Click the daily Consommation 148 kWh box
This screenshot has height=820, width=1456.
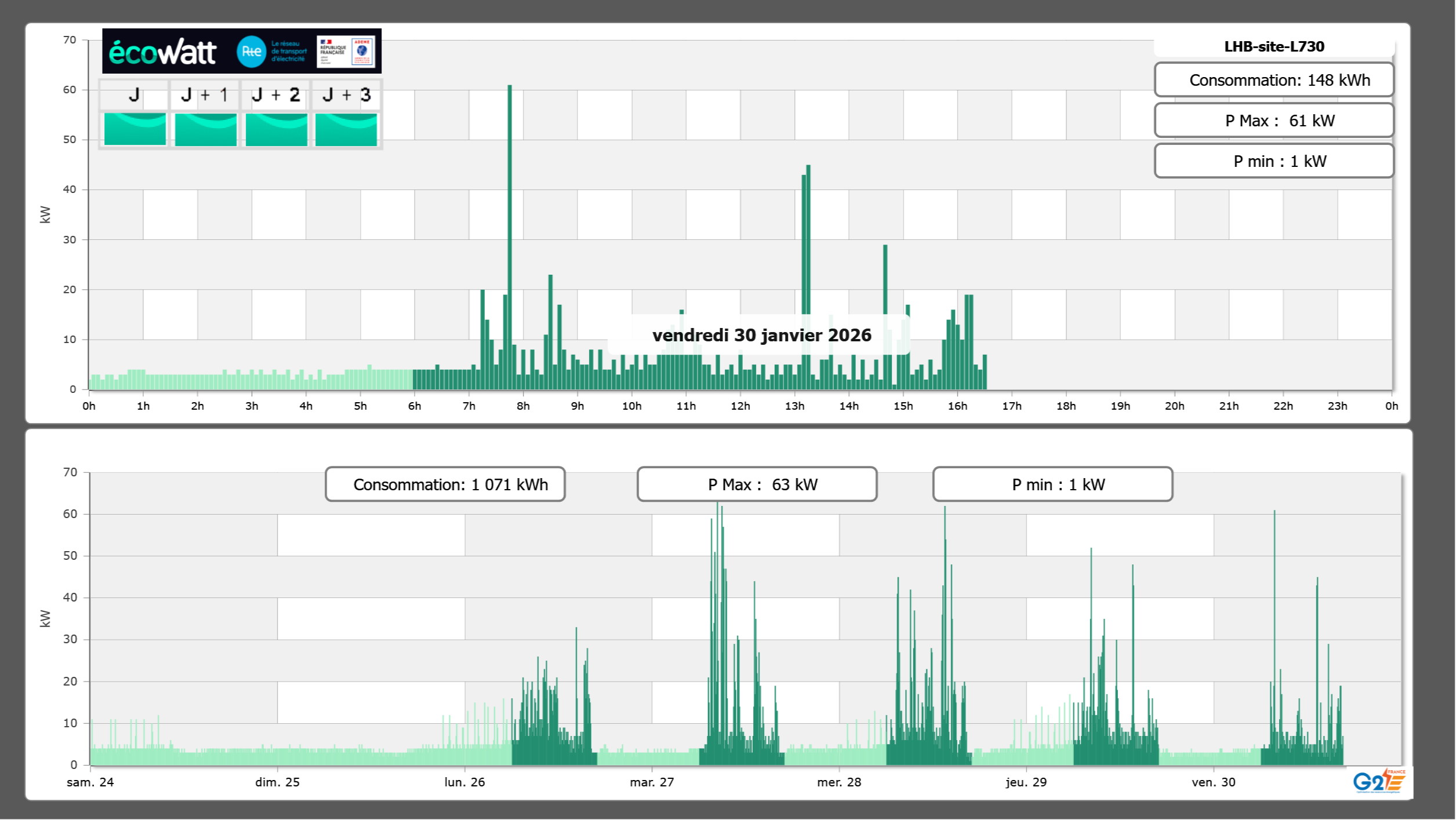[x=1273, y=80]
